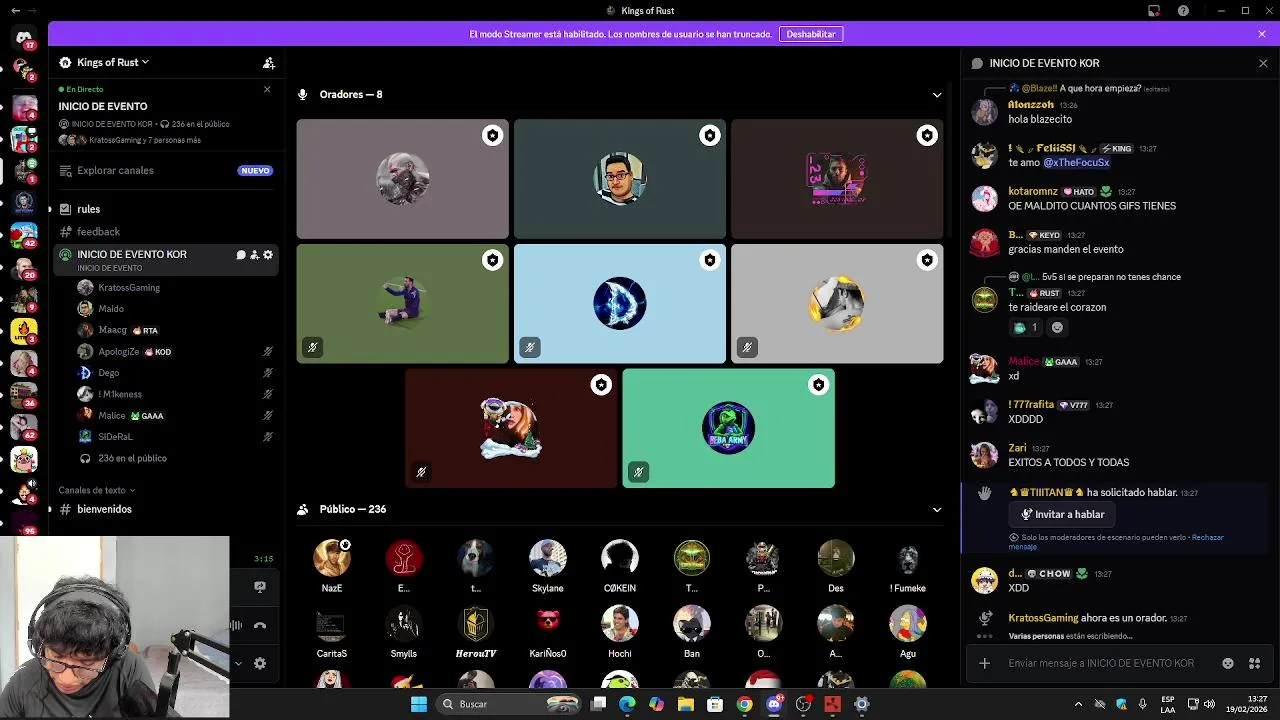
Task: Click the blue D logo speaker tile
Action: click(620, 304)
